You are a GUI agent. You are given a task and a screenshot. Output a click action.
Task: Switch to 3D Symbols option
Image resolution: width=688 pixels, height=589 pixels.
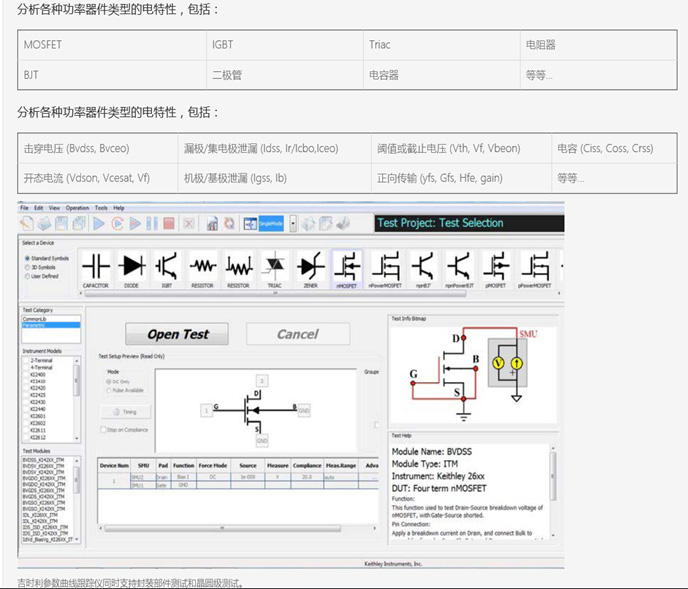(27, 267)
